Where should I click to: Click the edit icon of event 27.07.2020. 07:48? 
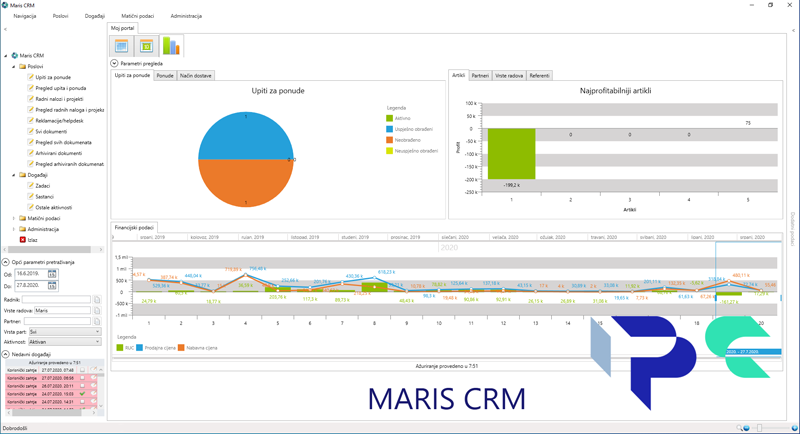coord(93,370)
